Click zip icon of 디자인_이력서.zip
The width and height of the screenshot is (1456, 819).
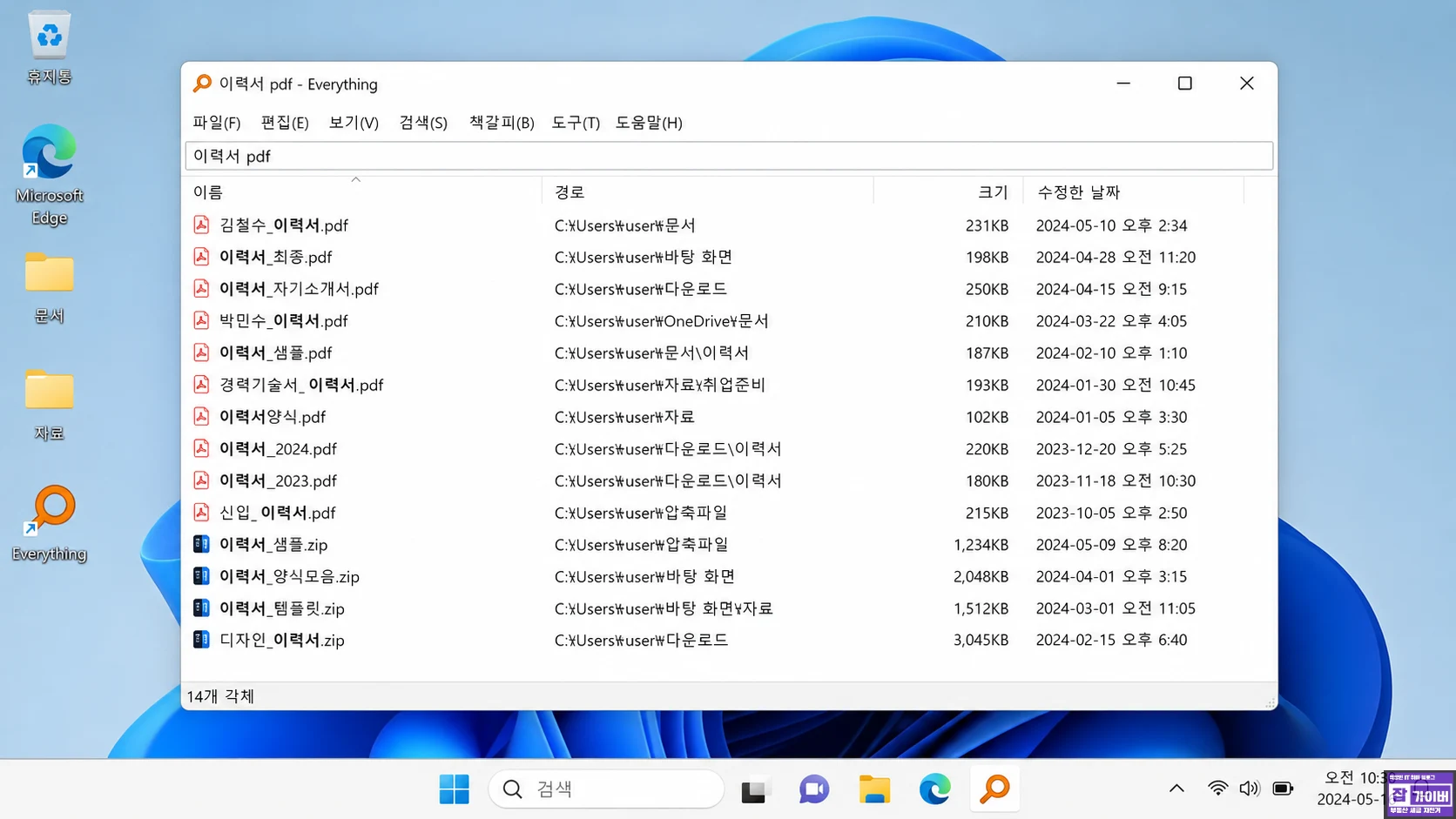pos(201,640)
